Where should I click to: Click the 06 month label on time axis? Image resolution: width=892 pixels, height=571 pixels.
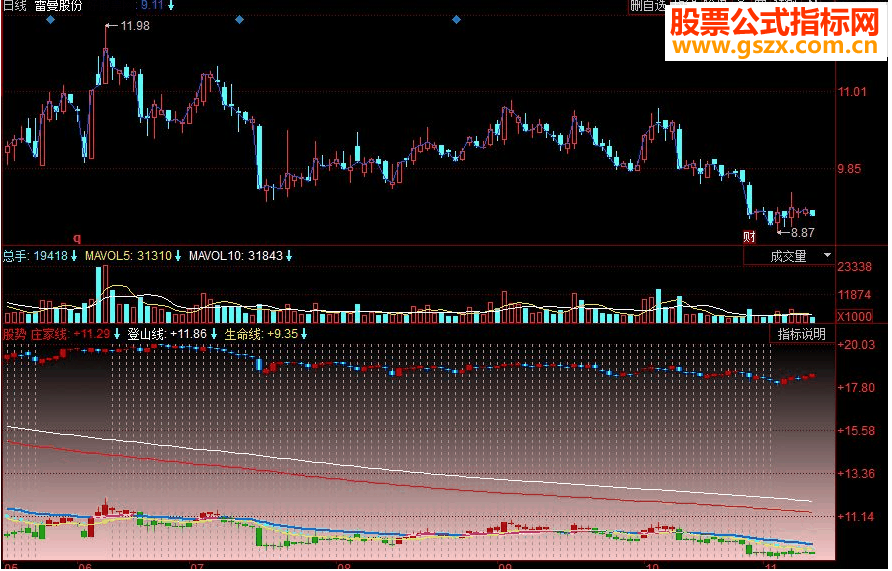(x=85, y=567)
